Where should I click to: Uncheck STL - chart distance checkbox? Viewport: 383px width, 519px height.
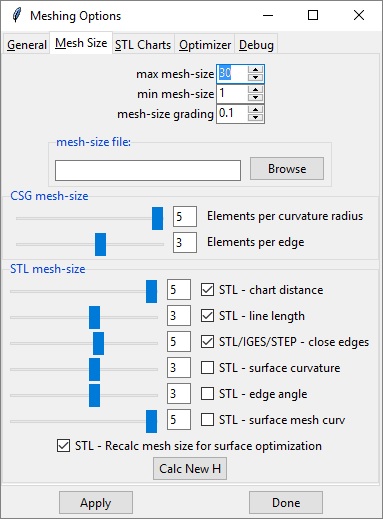[x=207, y=290]
